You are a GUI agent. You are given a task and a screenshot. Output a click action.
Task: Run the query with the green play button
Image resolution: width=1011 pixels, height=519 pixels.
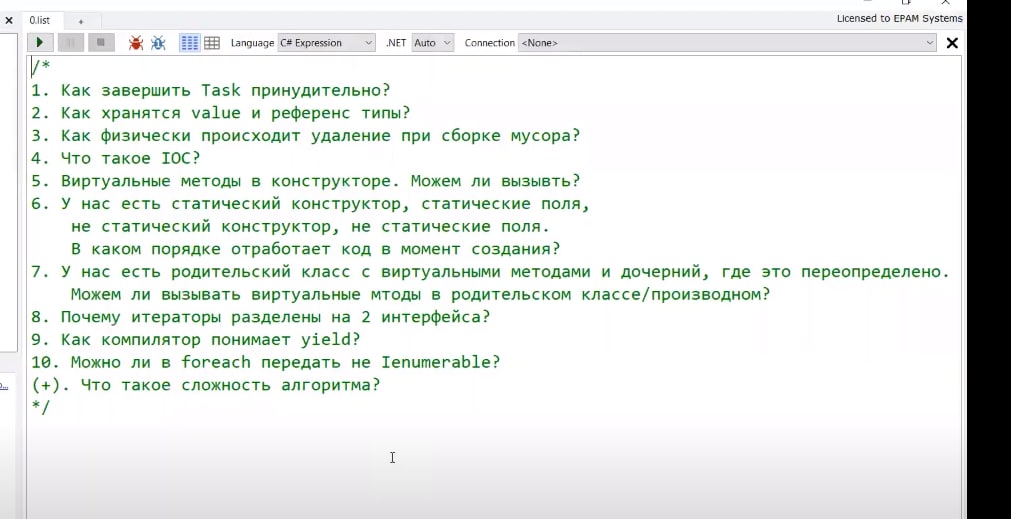39,43
